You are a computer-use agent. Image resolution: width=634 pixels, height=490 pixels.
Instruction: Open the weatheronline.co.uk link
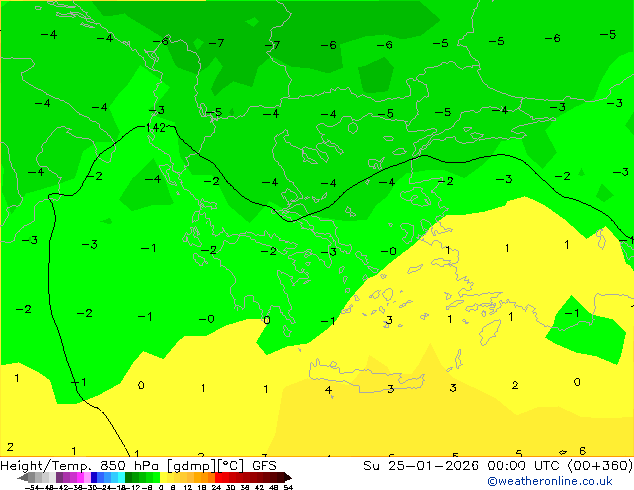coord(549,481)
